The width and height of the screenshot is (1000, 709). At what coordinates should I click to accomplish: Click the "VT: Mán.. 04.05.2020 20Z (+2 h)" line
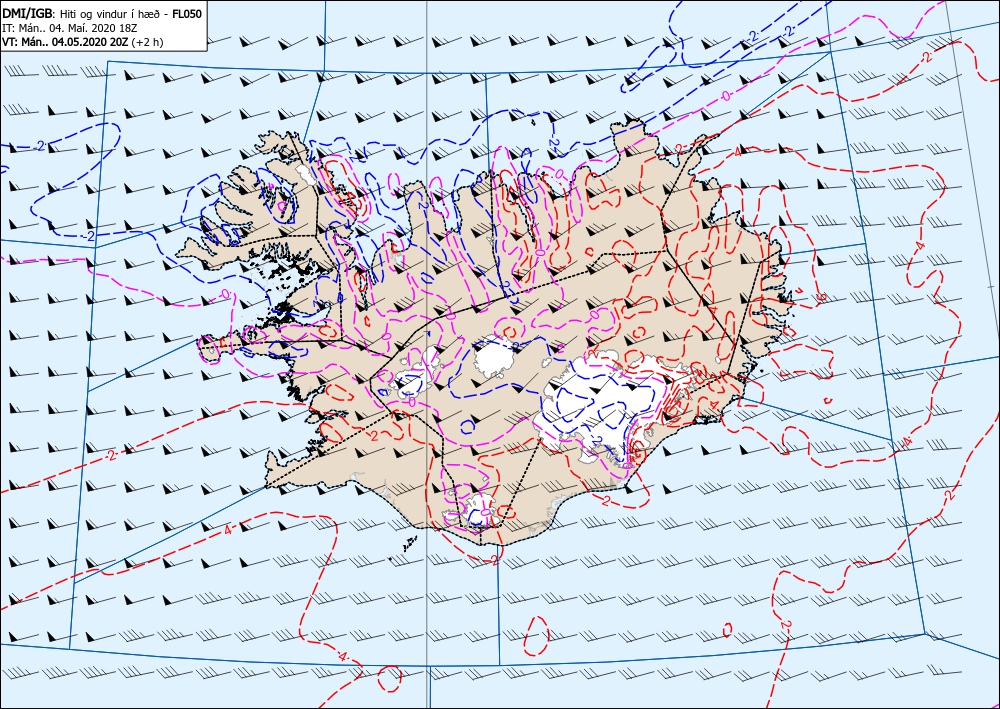[x=83, y=42]
